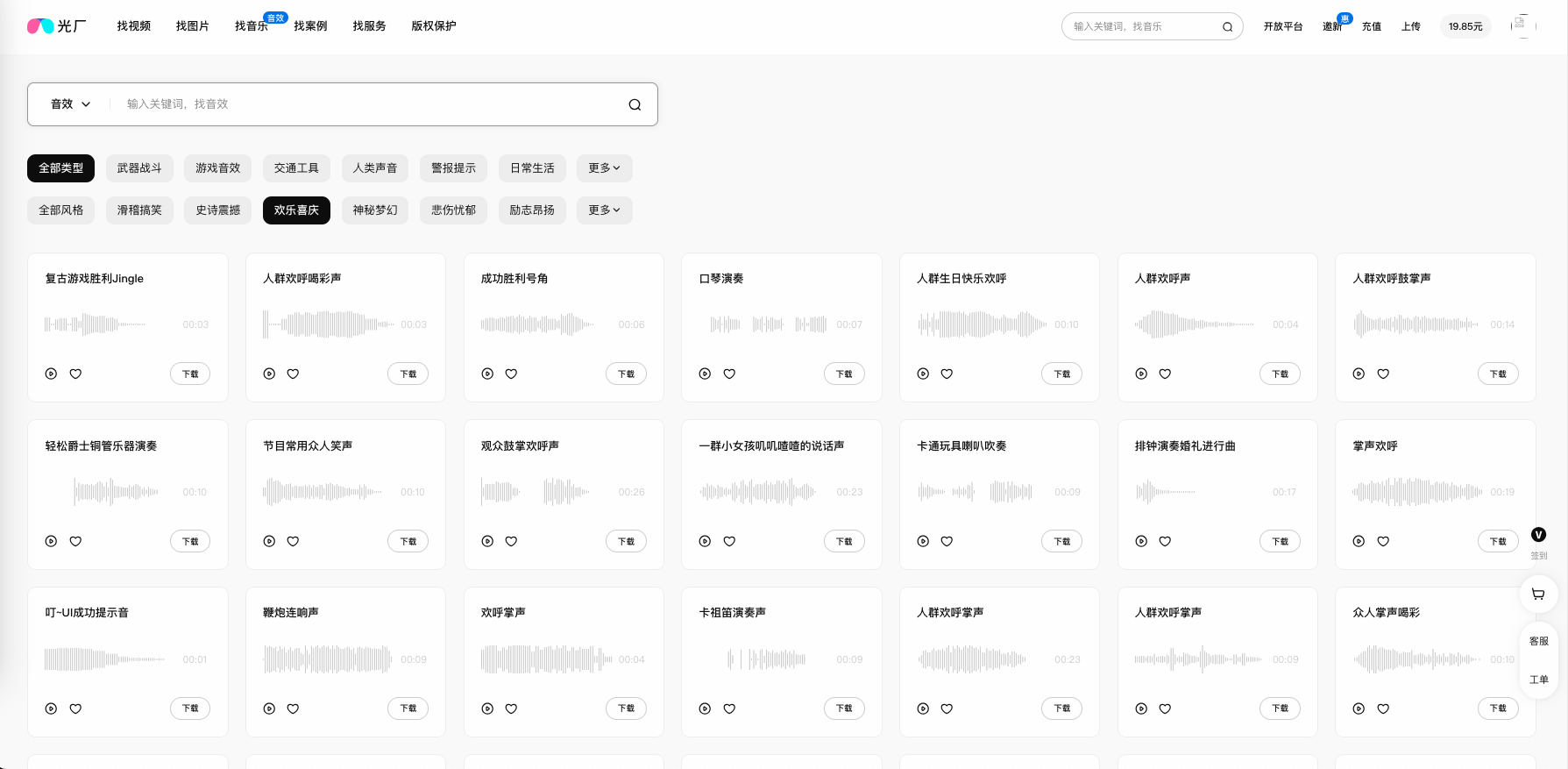Toggle the heart on 成功胜利号角
Image resolution: width=1568 pixels, height=769 pixels.
click(x=511, y=374)
